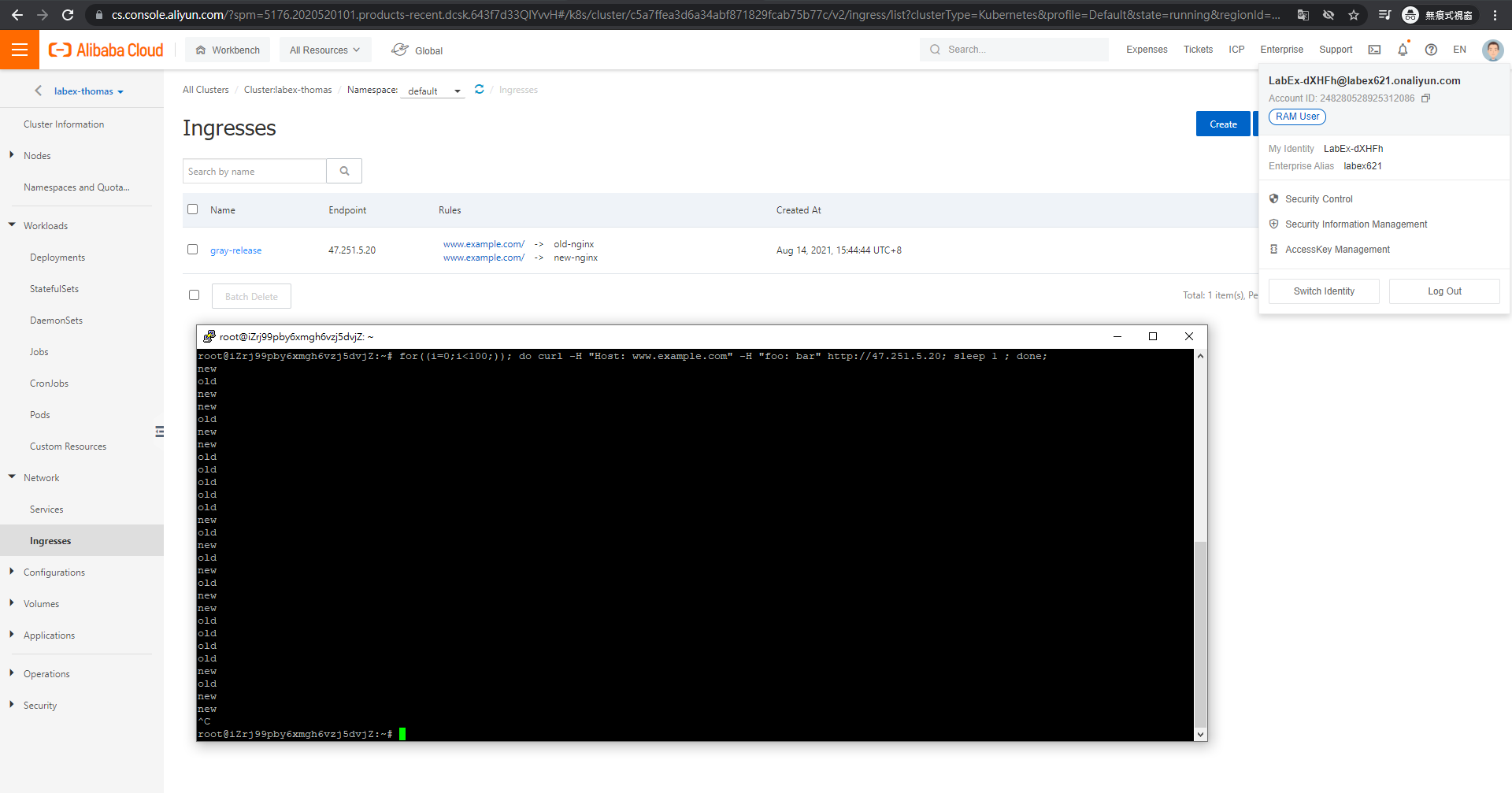Open the Namespace default dropdown
Viewport: 1512px width, 793px height.
coord(432,91)
